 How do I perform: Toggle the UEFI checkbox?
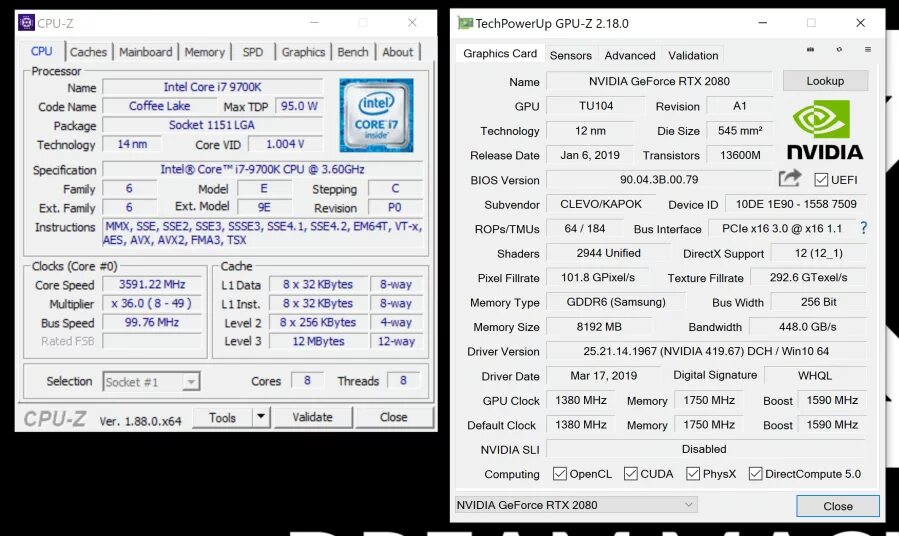coord(821,179)
